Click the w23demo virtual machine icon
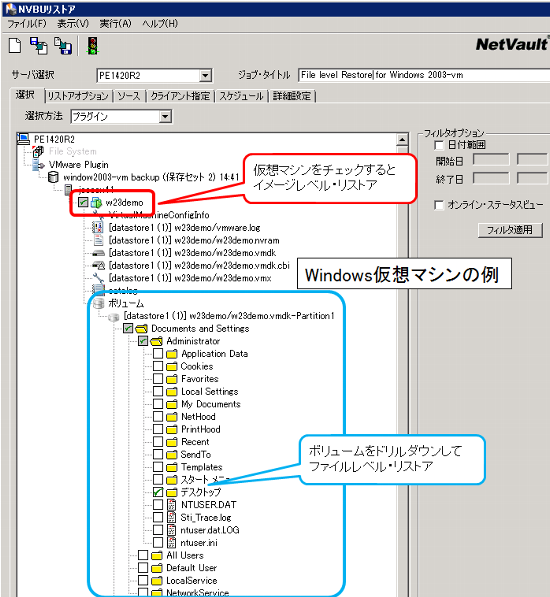550x597 pixels. pos(96,203)
